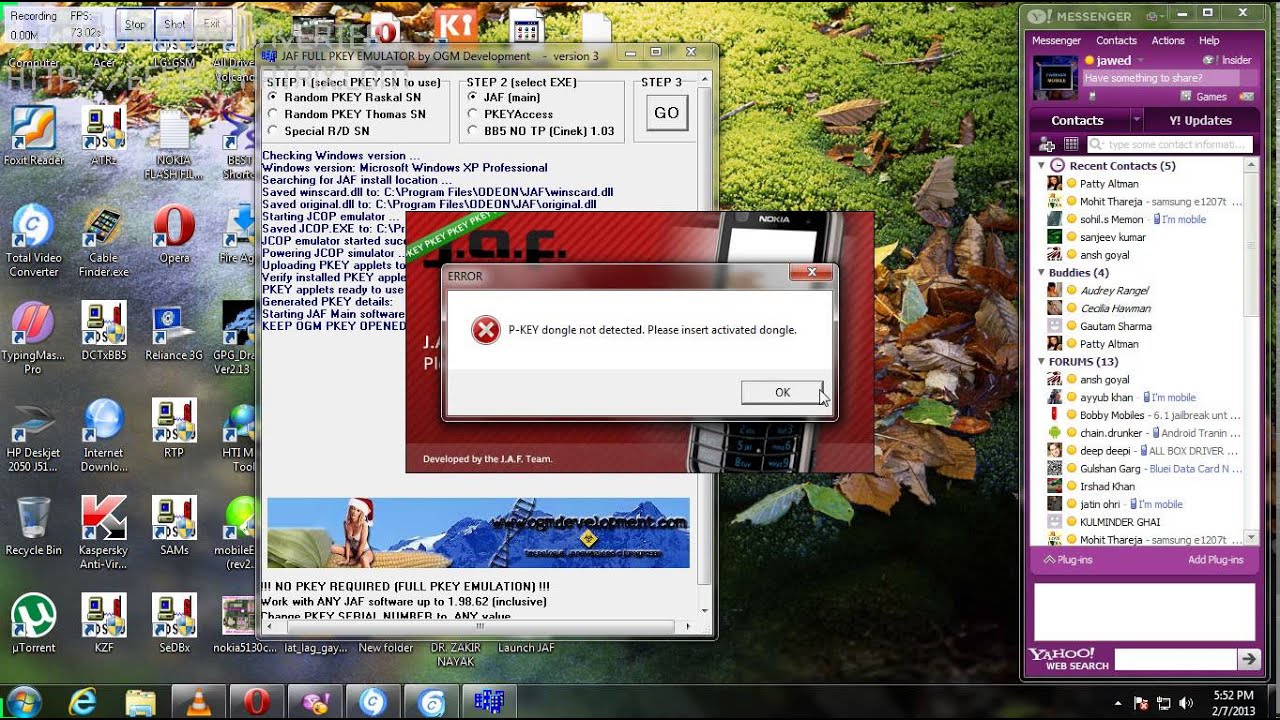Click the Messenger contact list scrollbar

(1251, 351)
